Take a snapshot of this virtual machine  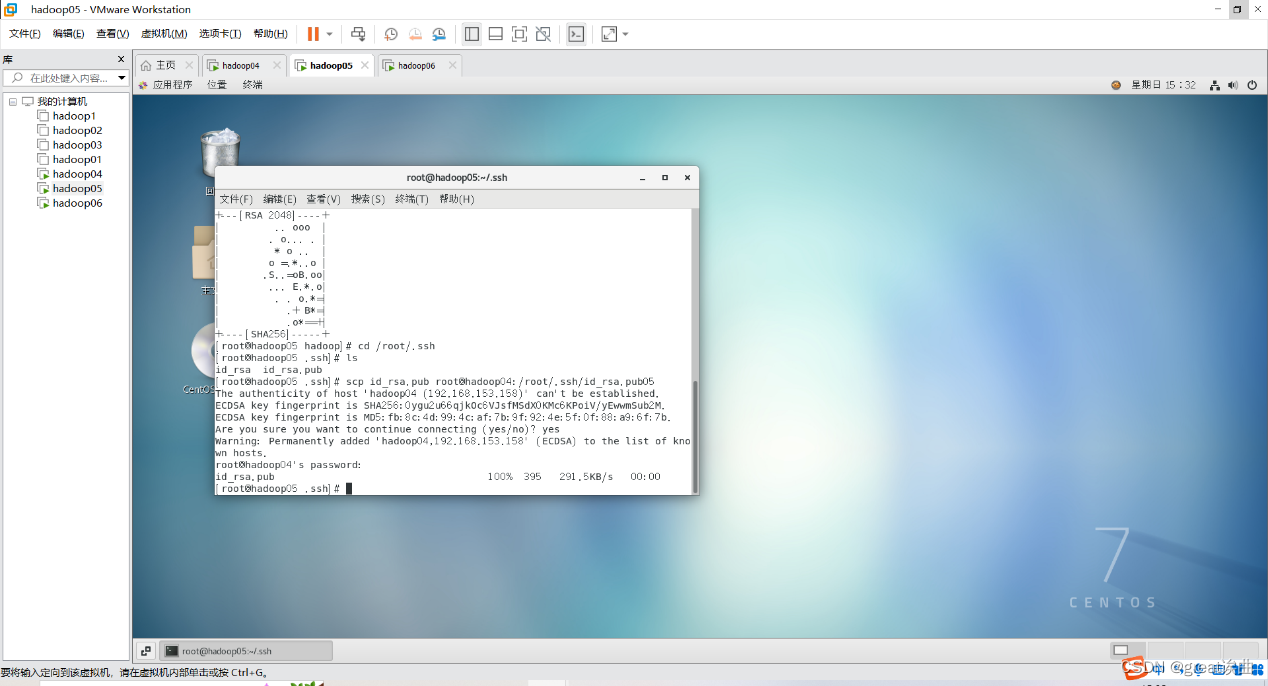coord(391,34)
